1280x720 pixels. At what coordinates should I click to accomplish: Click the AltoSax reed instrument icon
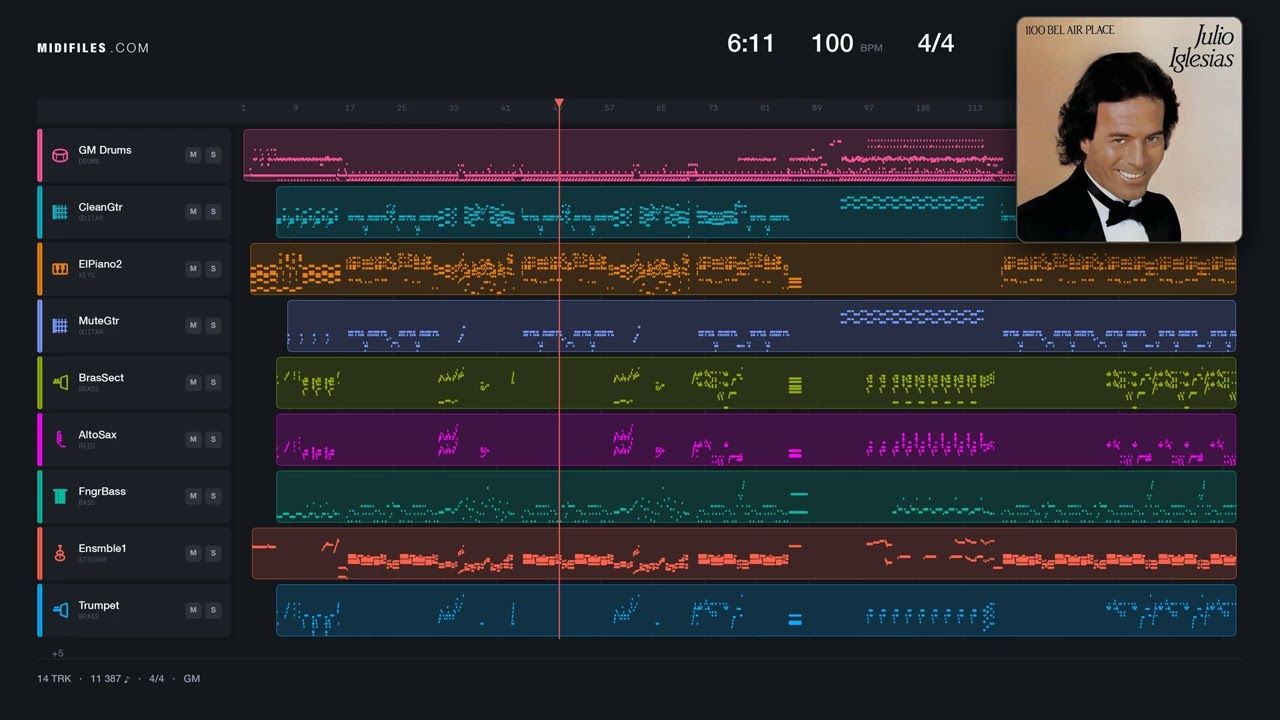point(60,440)
